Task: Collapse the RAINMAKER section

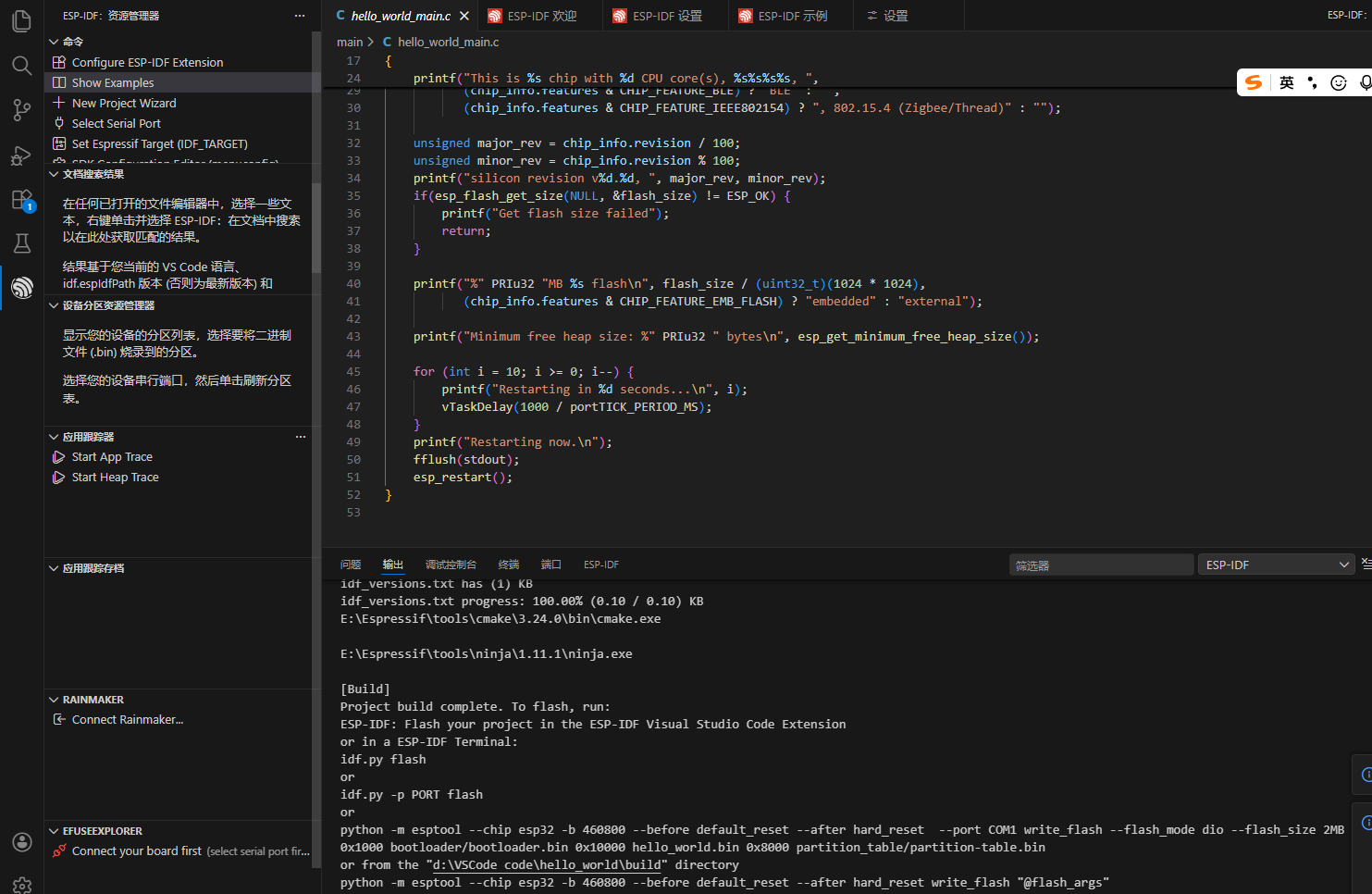Action: (x=54, y=700)
